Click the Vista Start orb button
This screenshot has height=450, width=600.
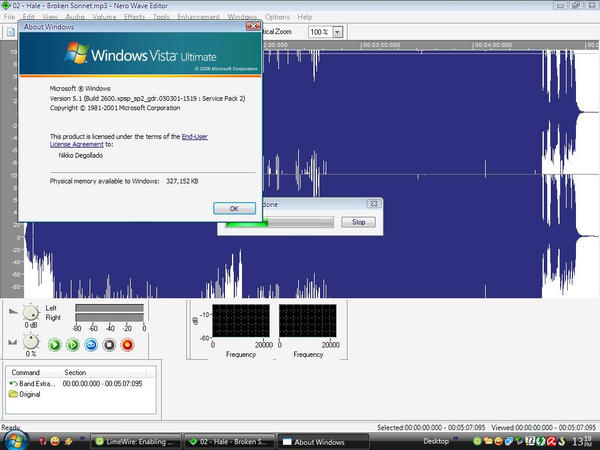click(15, 440)
